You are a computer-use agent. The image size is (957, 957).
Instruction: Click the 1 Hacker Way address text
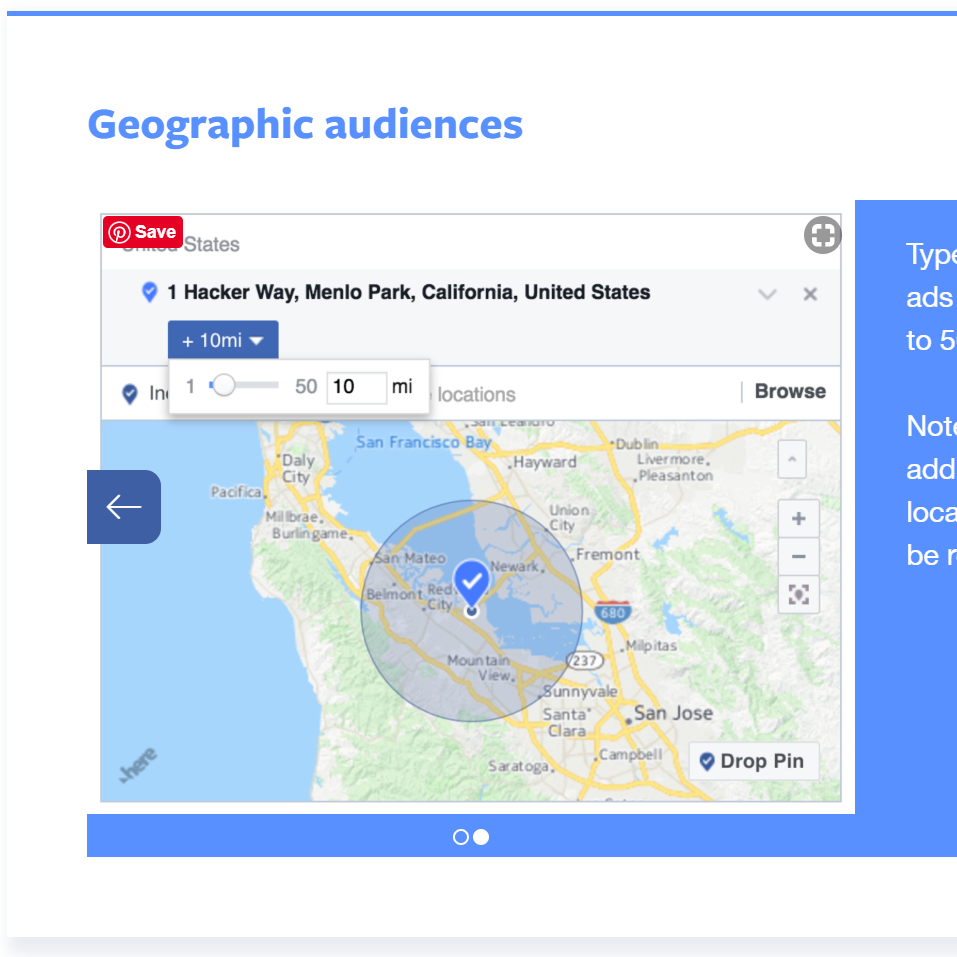(408, 292)
